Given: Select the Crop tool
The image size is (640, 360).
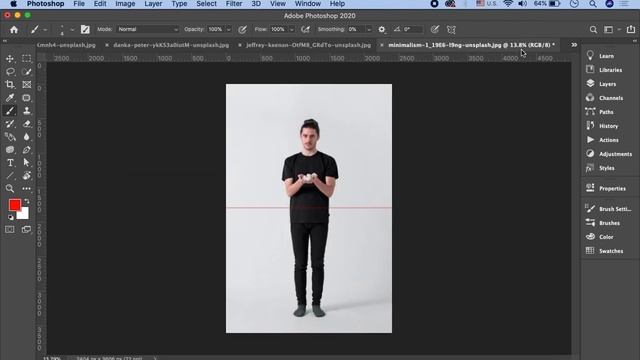Looking at the screenshot, I should tap(10, 84).
